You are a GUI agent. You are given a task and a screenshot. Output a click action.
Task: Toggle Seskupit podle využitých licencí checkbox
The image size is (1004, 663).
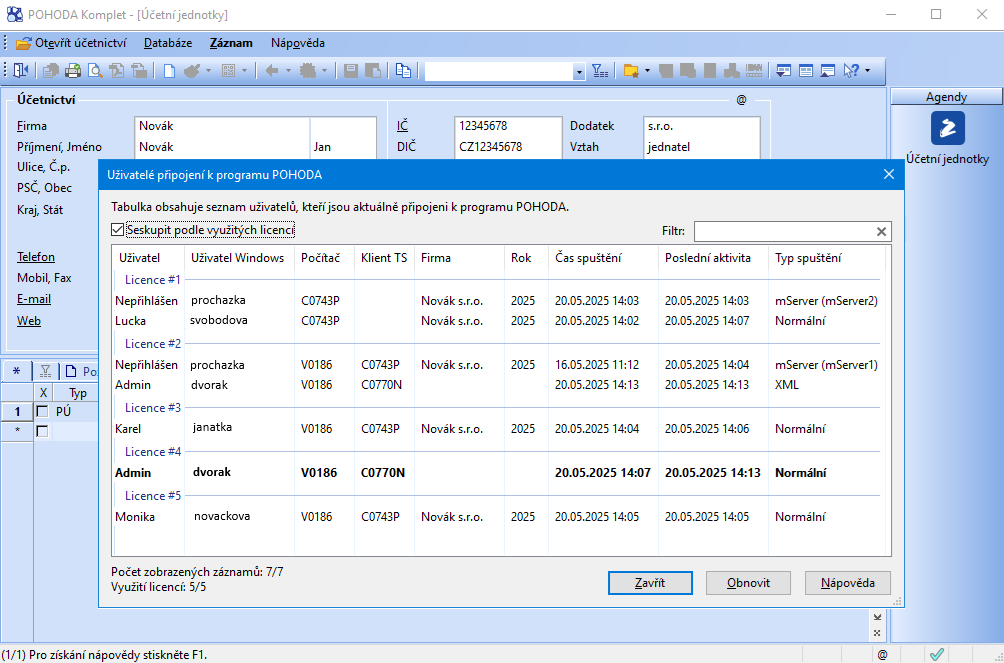[x=117, y=229]
